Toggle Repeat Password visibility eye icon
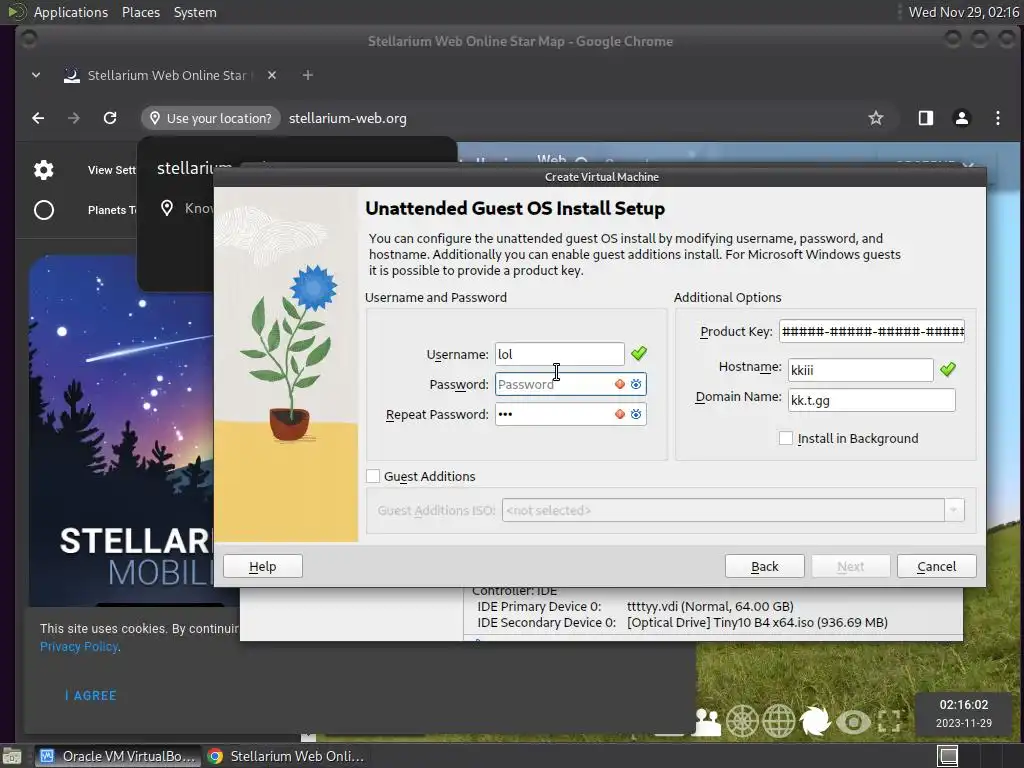The image size is (1024, 768). [636, 414]
